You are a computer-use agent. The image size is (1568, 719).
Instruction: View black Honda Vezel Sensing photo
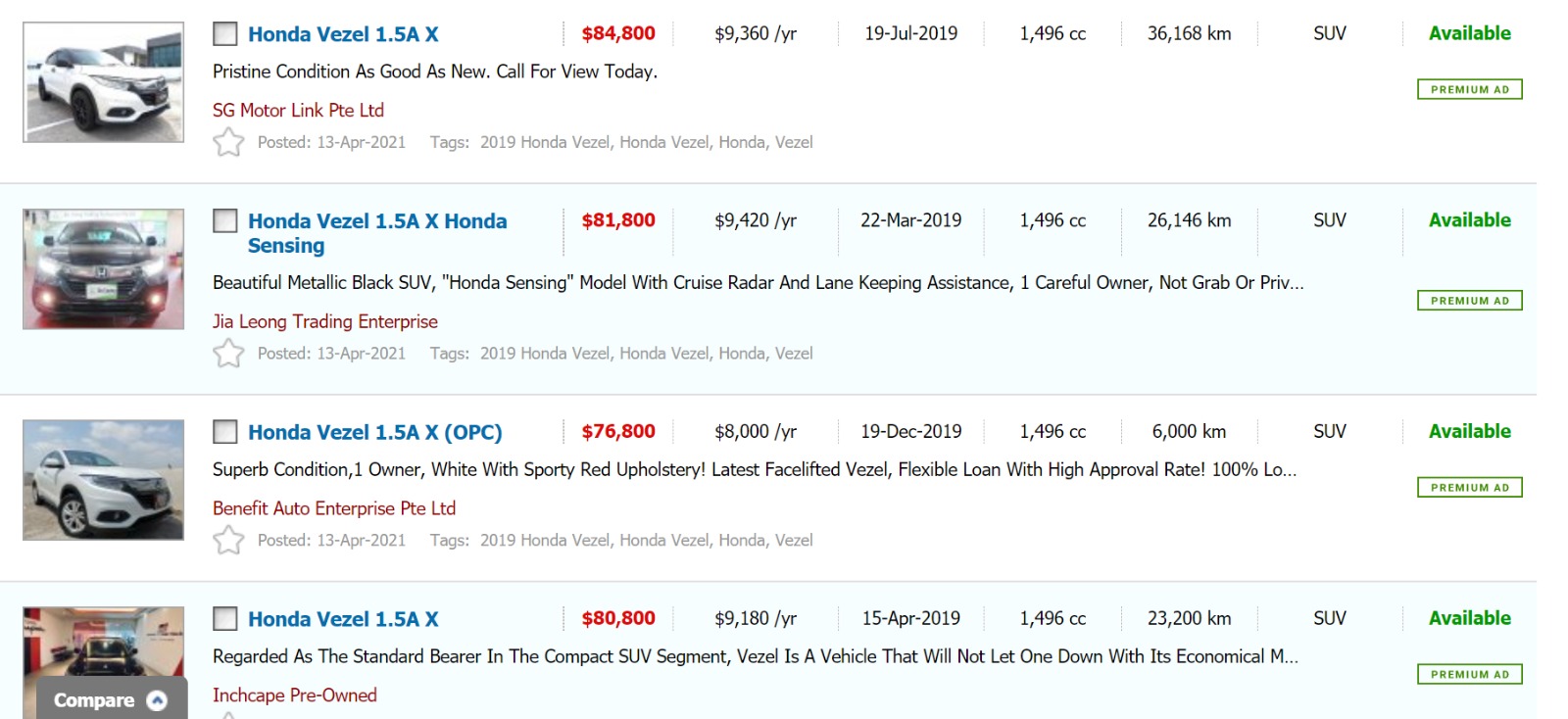click(x=103, y=269)
